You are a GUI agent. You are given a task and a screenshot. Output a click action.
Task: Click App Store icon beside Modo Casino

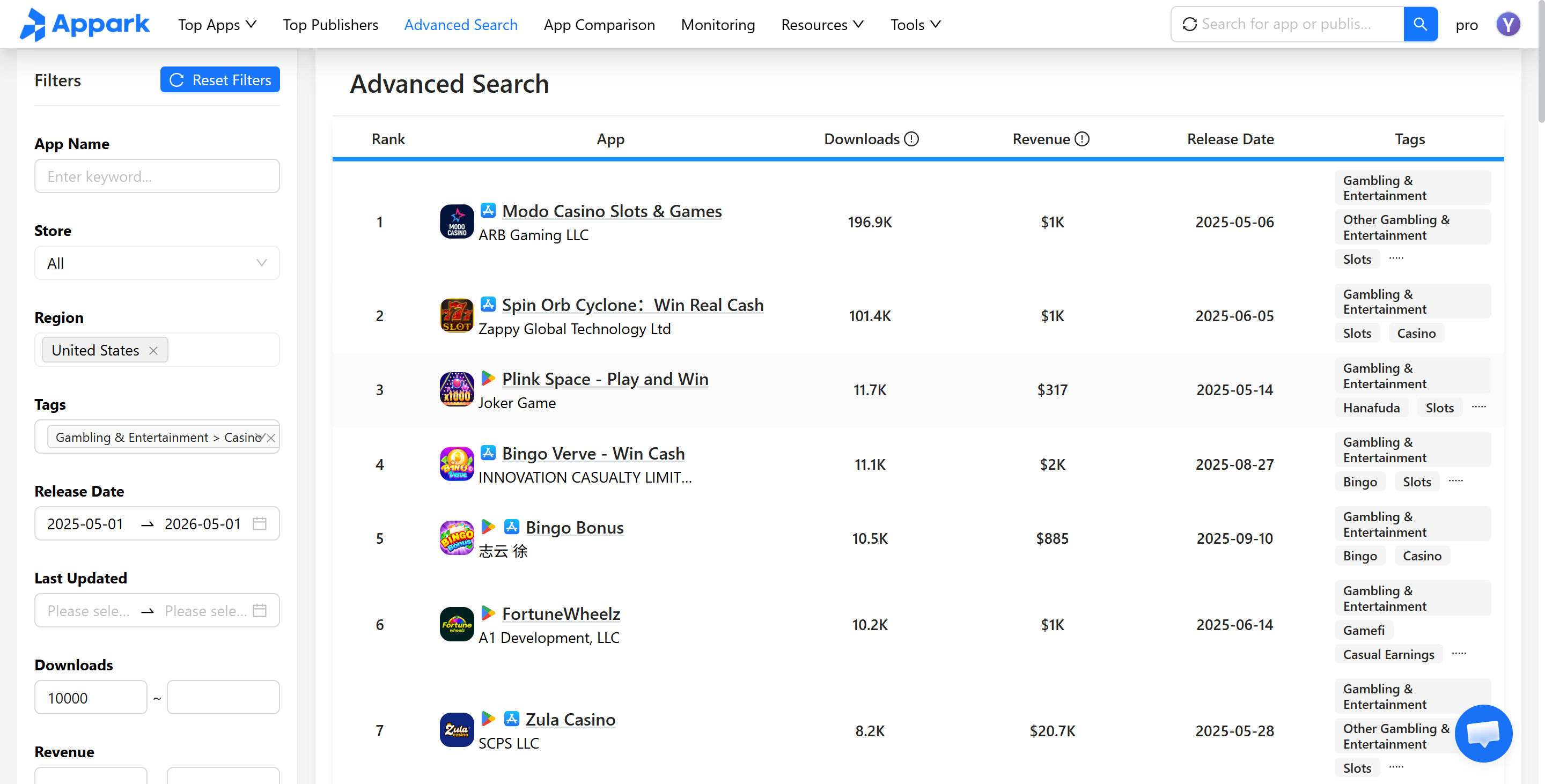(x=488, y=210)
